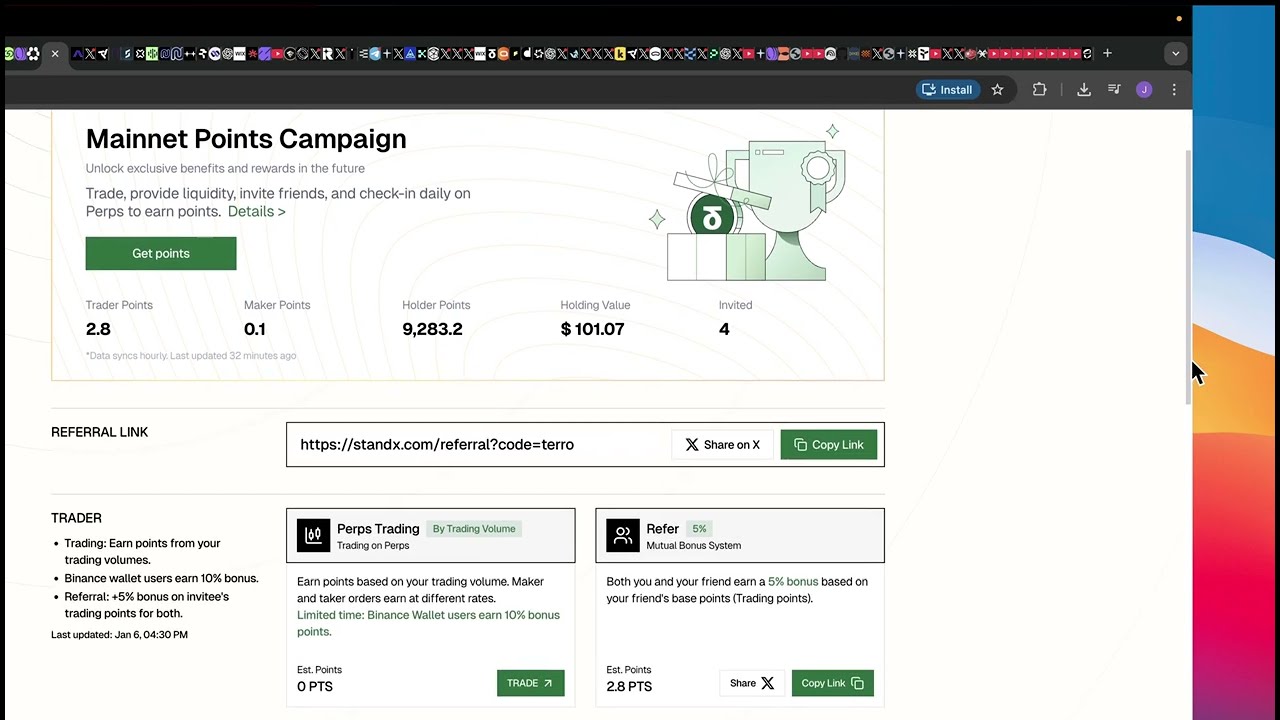Click the Trader Points value 2.8
The image size is (1280, 720).
[98, 329]
